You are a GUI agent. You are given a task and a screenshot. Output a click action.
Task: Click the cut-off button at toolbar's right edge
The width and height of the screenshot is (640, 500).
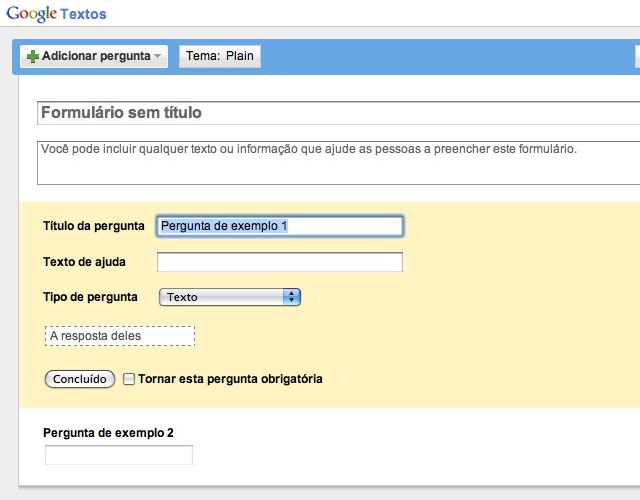pos(637,57)
